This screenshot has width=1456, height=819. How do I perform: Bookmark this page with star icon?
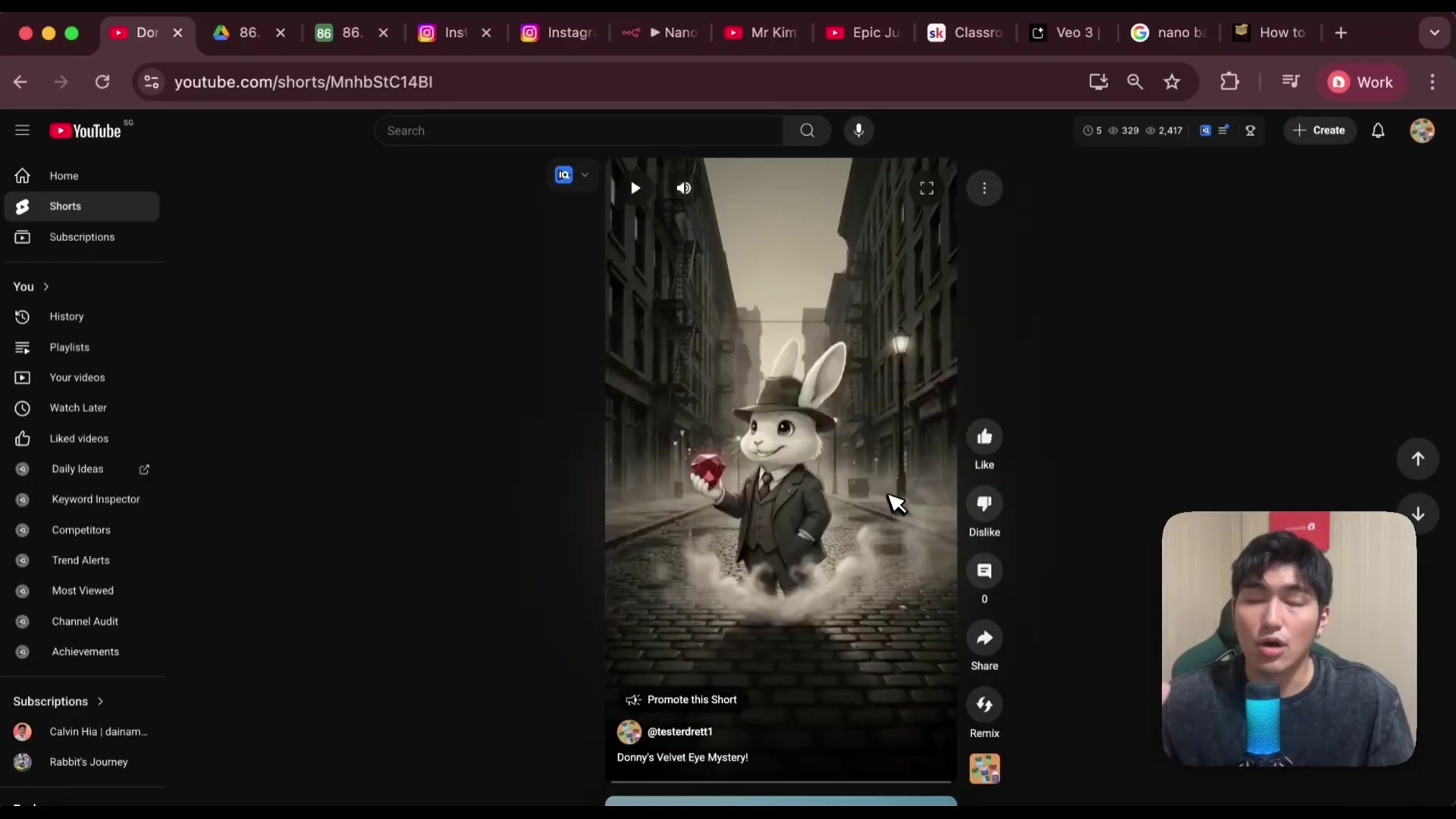tap(1172, 82)
